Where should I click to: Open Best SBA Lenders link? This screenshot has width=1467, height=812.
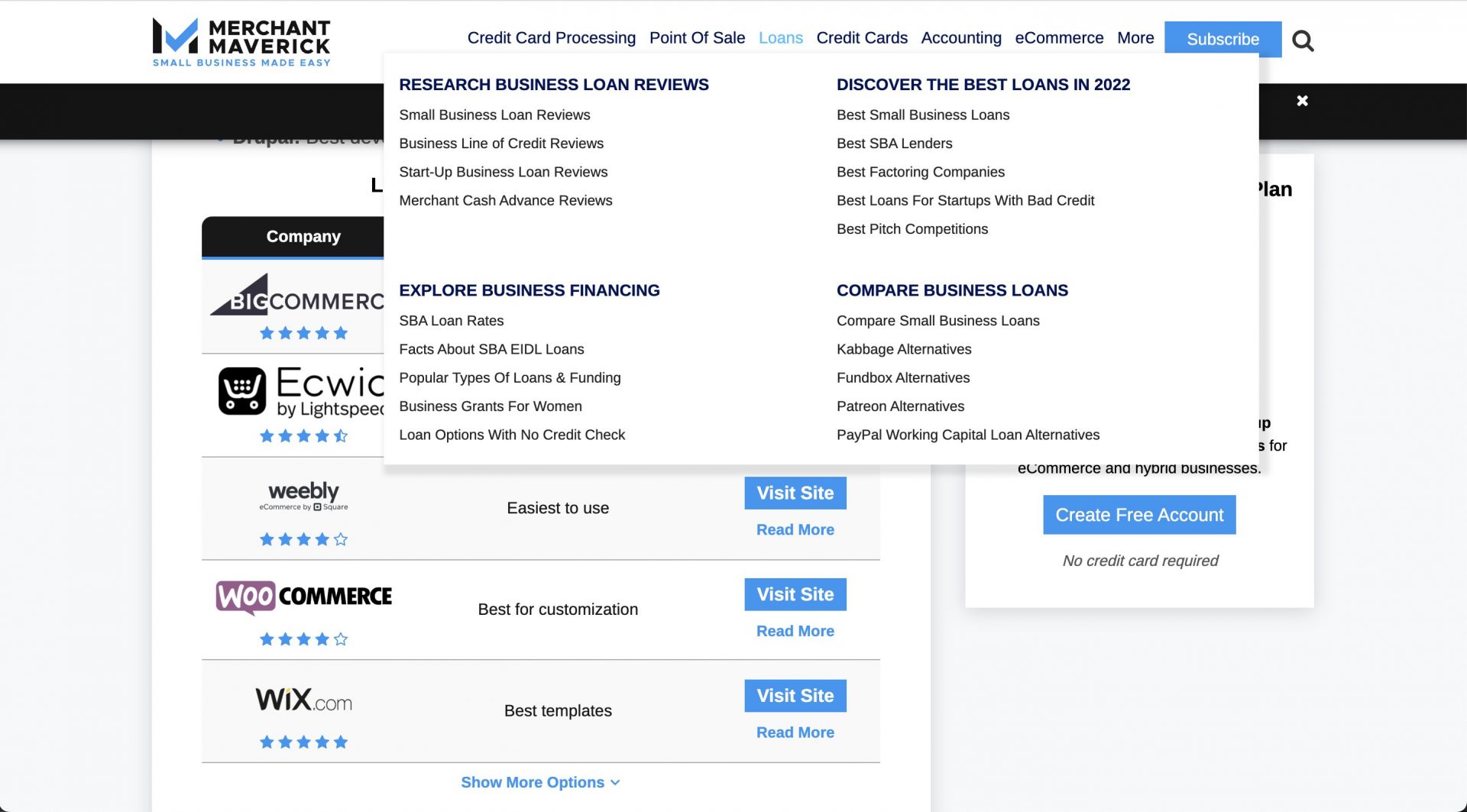click(x=894, y=144)
